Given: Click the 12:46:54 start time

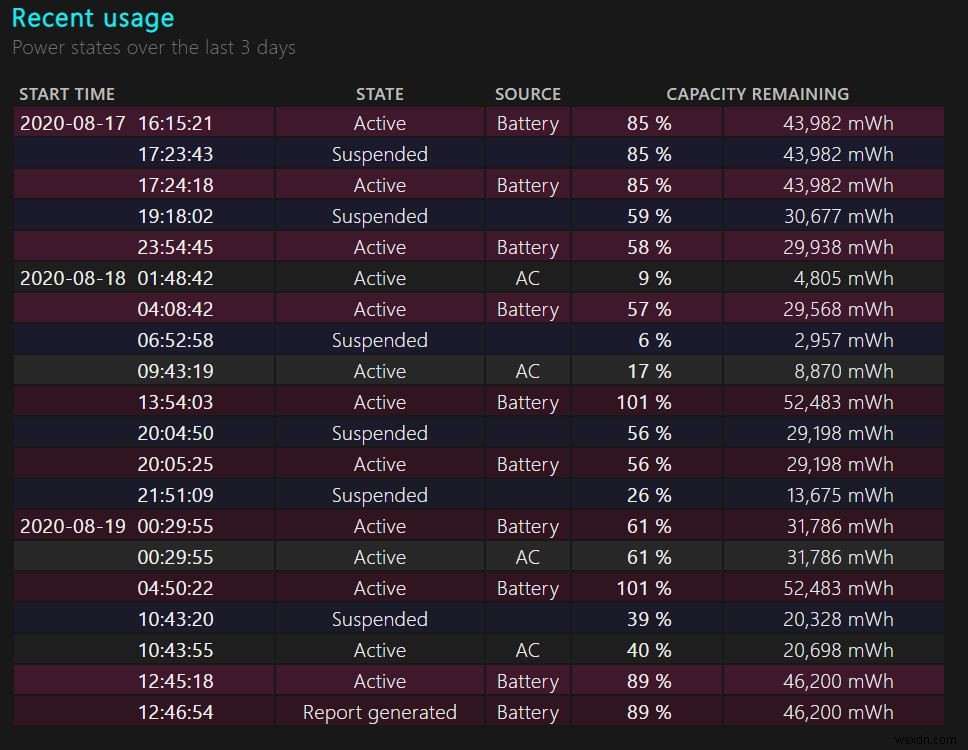Looking at the screenshot, I should point(175,712).
